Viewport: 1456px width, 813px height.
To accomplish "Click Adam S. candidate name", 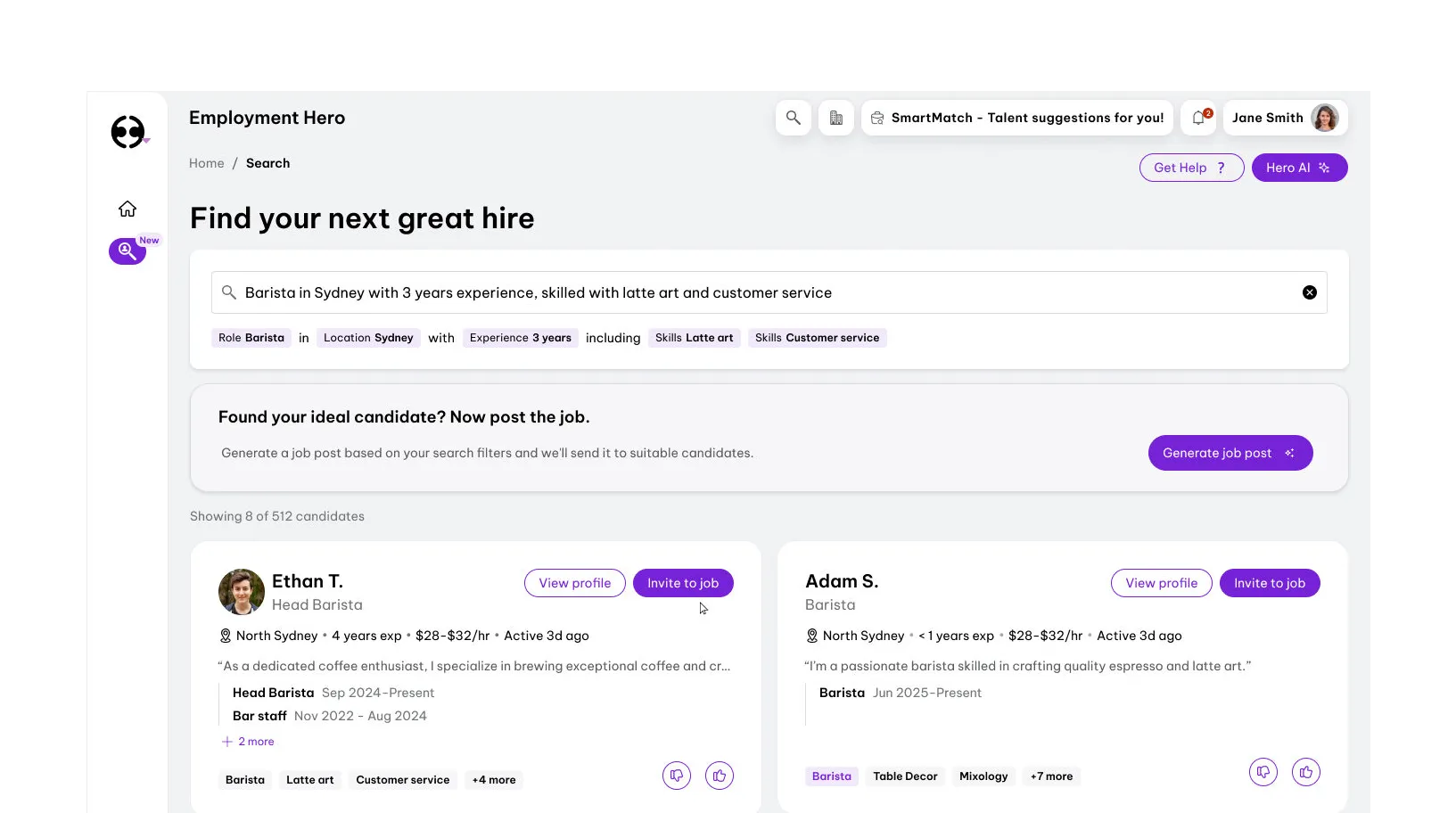I will pos(842,581).
